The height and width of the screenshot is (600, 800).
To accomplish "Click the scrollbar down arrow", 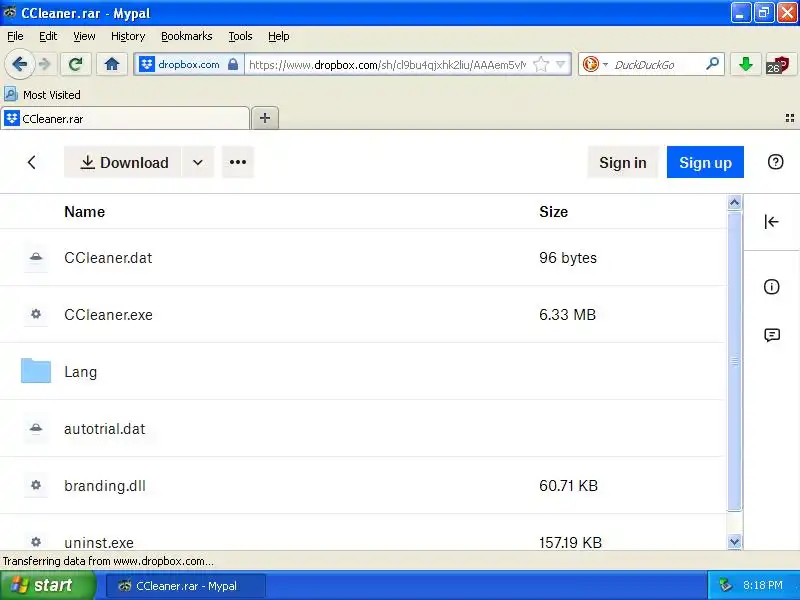I will coord(734,542).
